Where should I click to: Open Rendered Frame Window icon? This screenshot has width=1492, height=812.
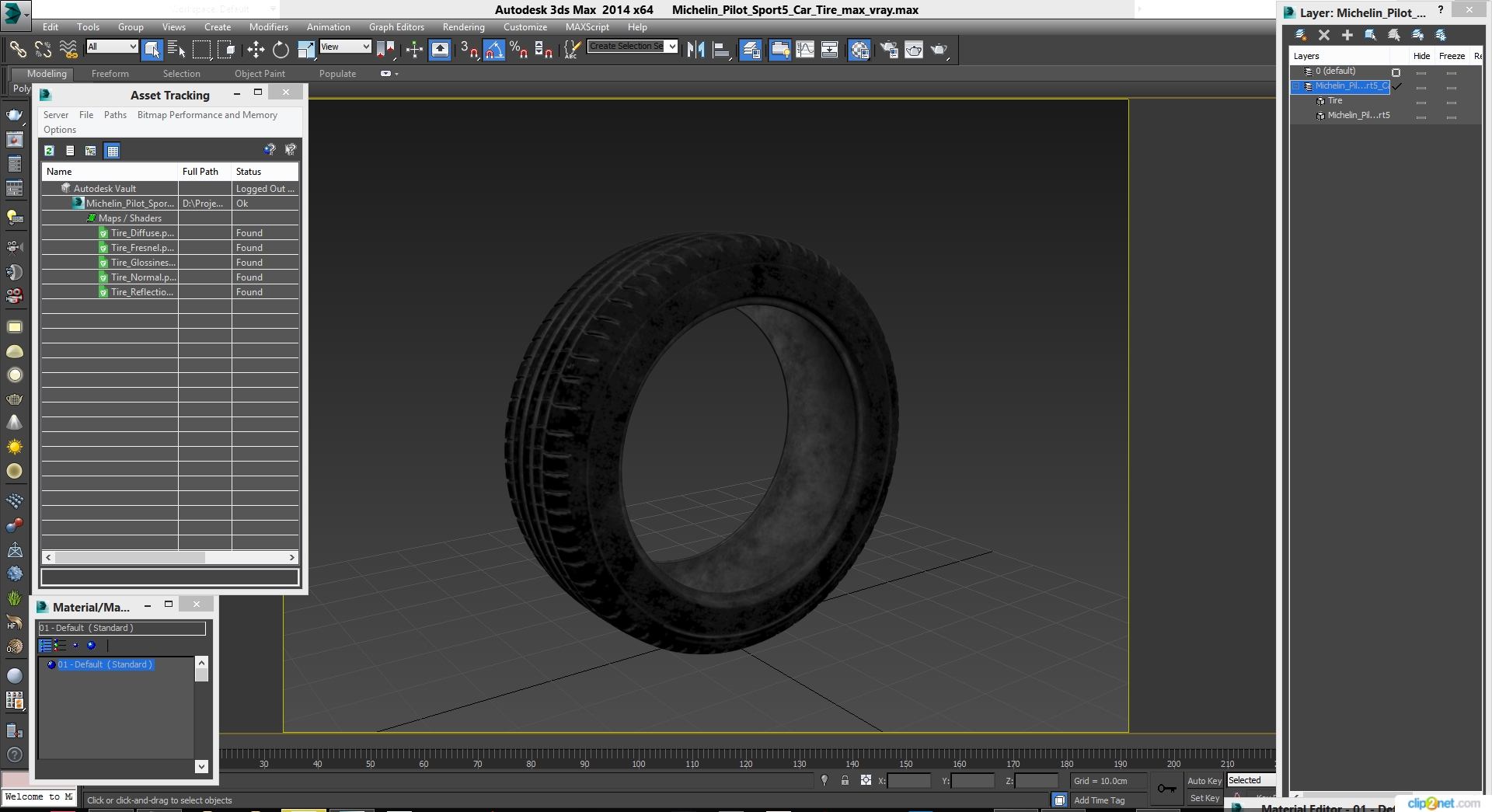click(914, 50)
